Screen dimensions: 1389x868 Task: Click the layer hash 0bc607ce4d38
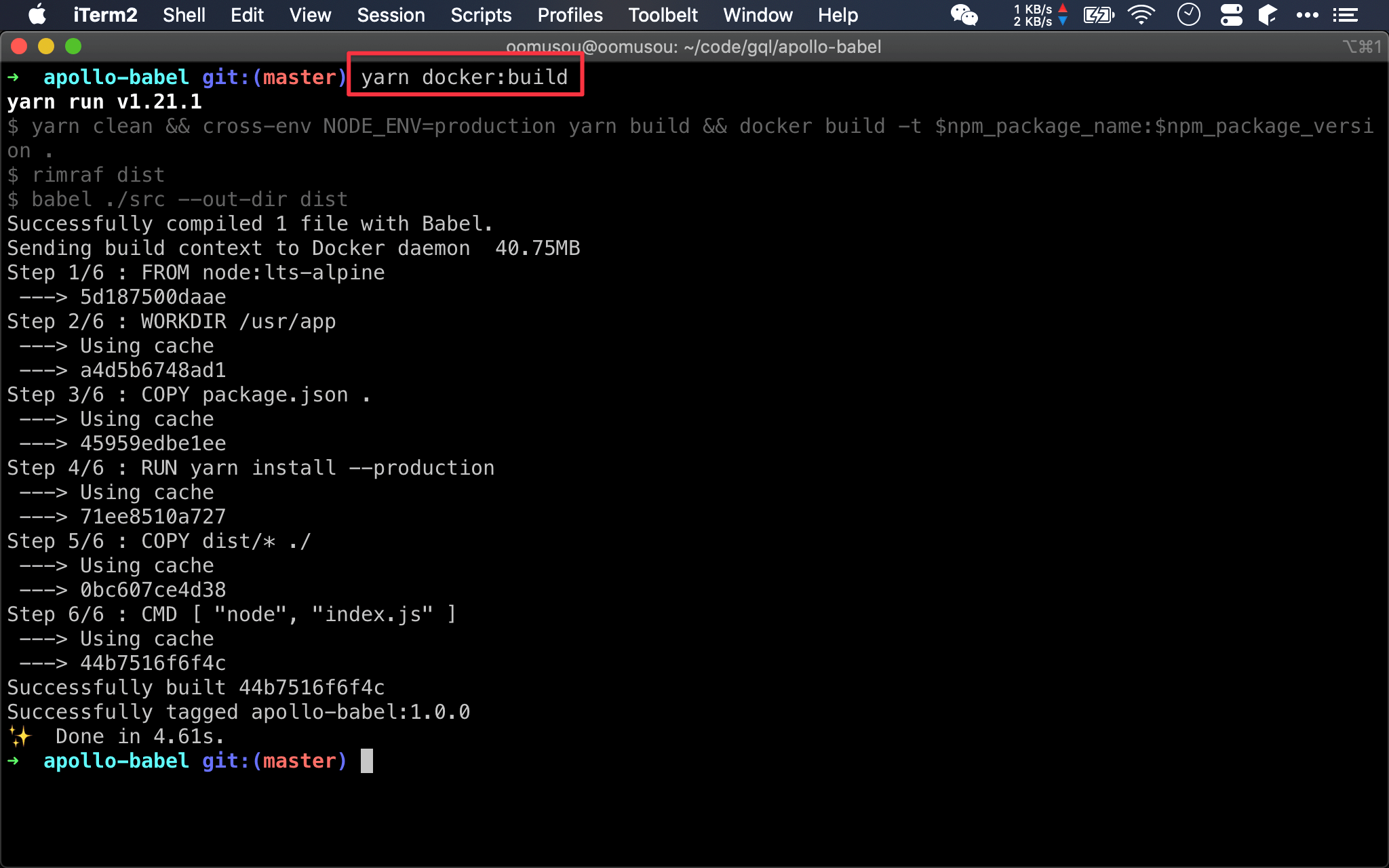[153, 590]
